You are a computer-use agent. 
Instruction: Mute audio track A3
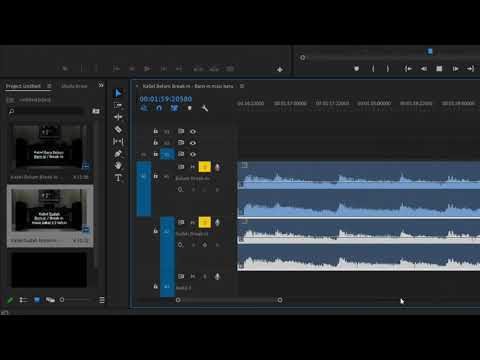[x=193, y=277]
